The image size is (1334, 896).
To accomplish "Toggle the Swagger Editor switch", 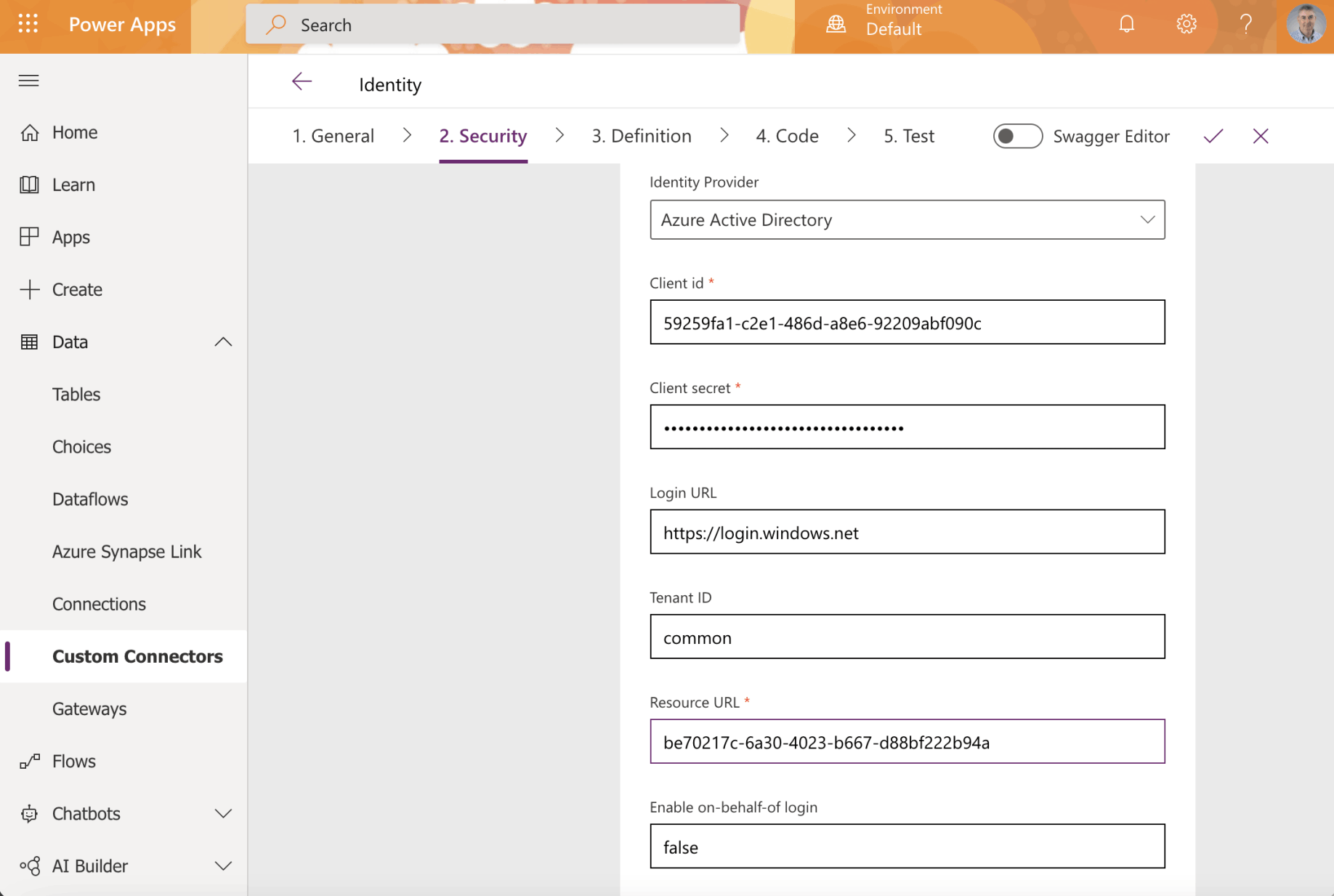I will tap(1017, 136).
